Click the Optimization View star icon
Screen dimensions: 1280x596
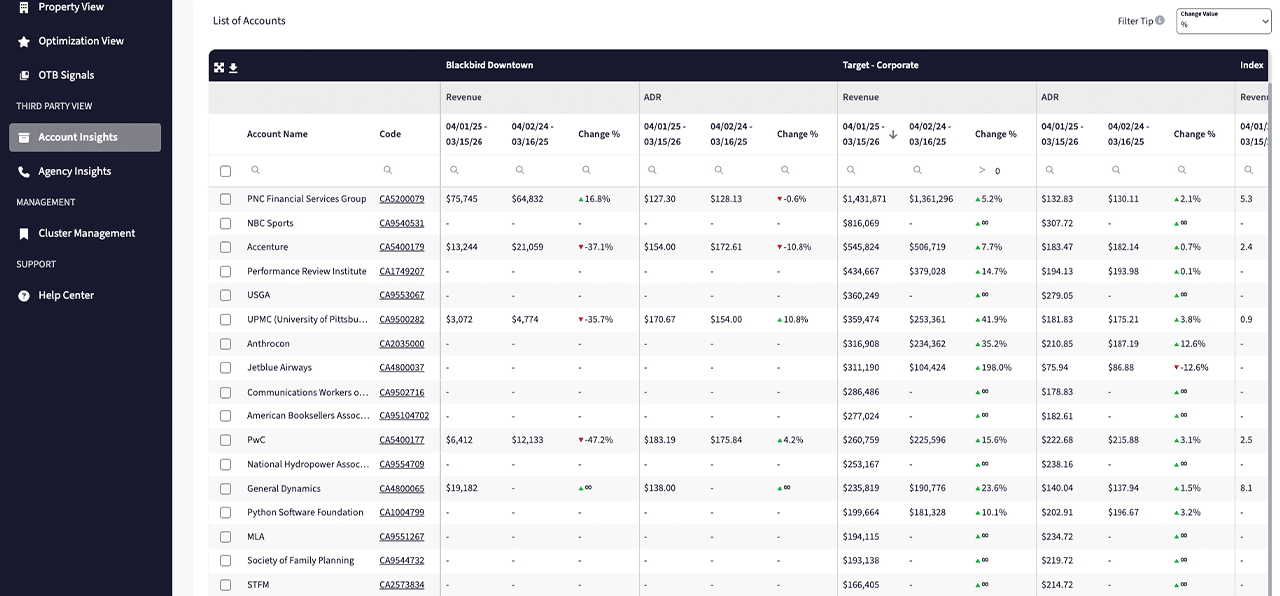pos(24,41)
